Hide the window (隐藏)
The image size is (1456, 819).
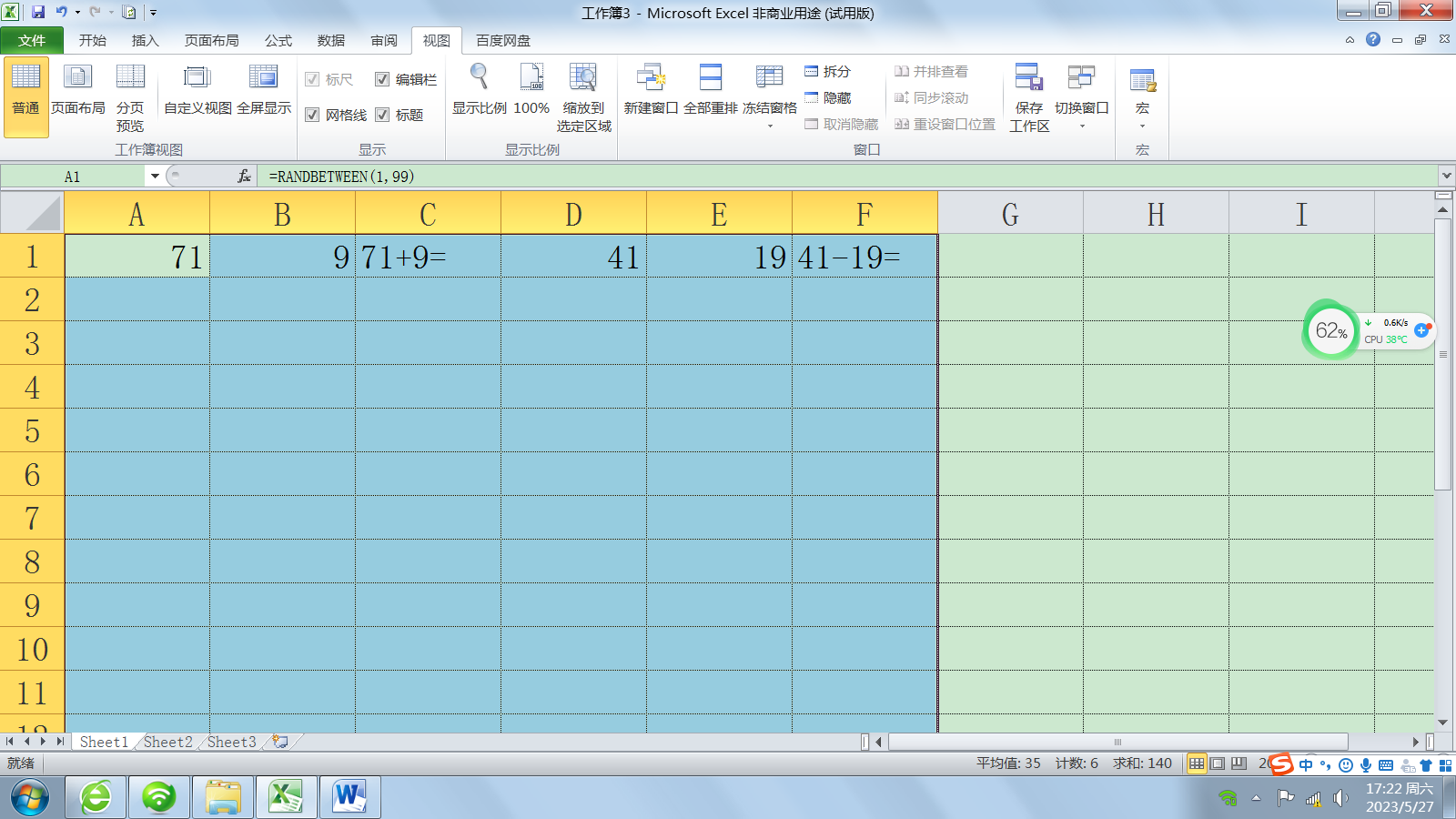(827, 97)
